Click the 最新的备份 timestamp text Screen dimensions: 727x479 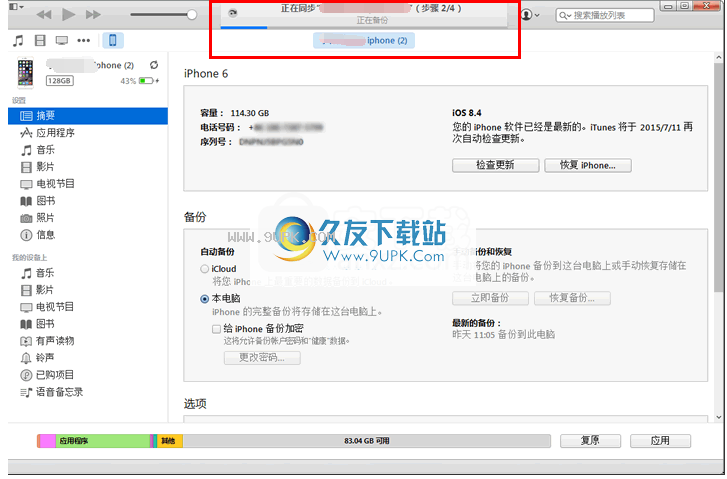[504, 335]
